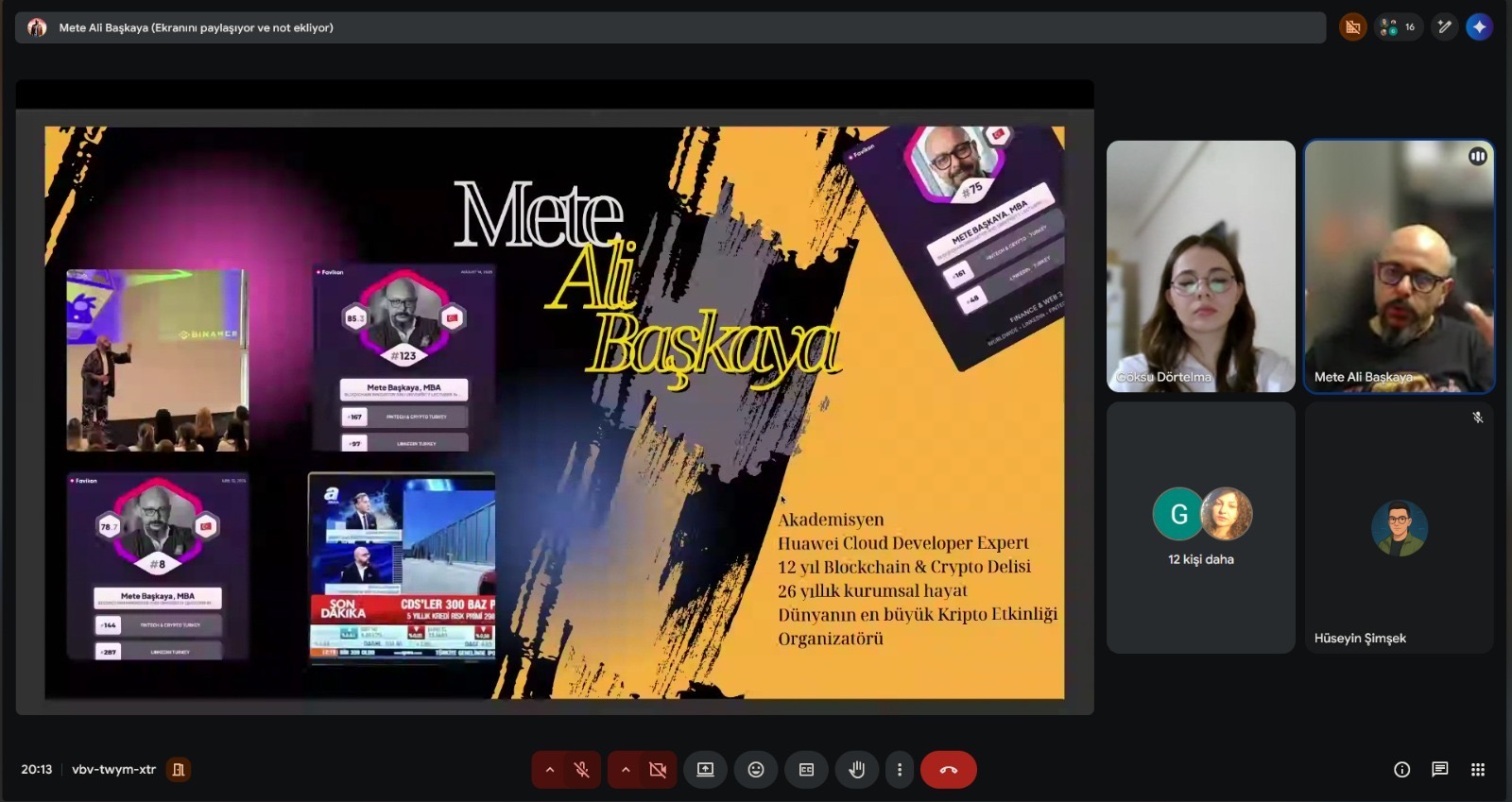Expand video settings arrow beside camera
Viewport: 1512px width, 802px height.
625,770
